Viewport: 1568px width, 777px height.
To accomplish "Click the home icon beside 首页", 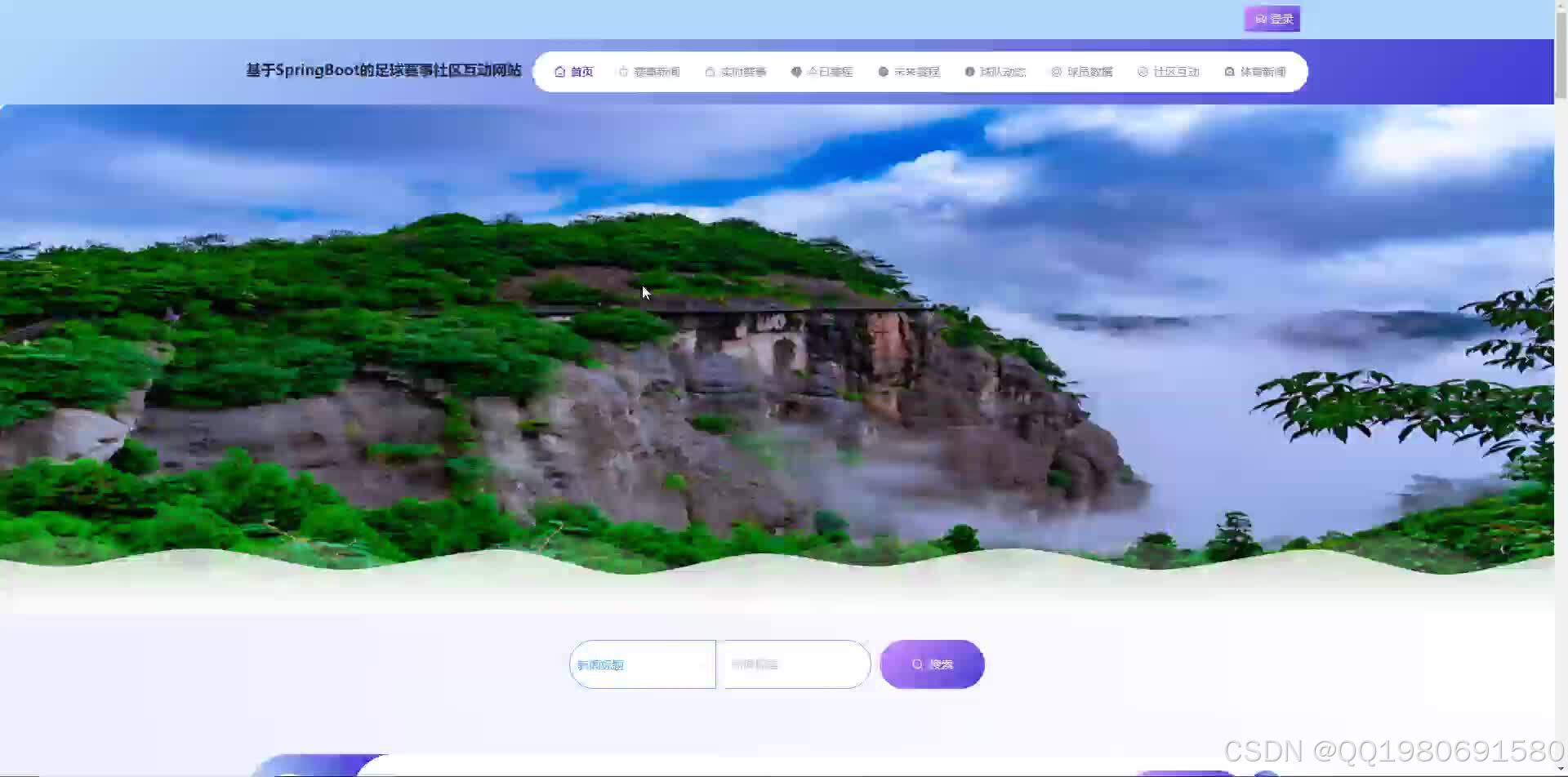I will 560,71.
